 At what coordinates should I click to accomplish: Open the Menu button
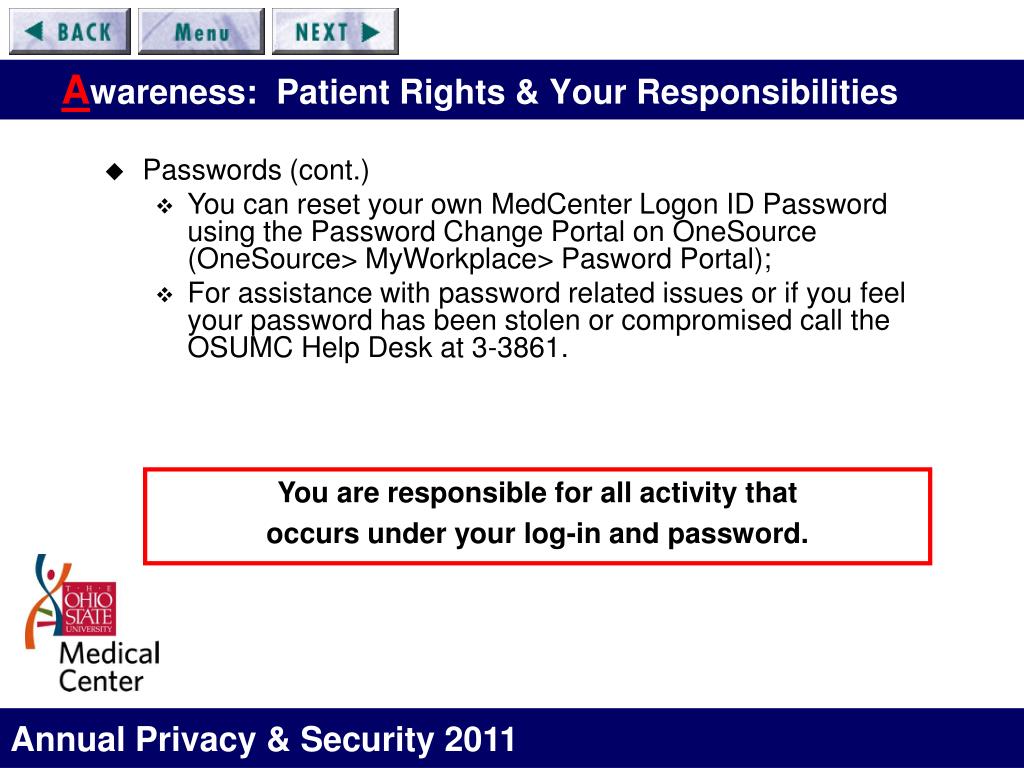[201, 31]
